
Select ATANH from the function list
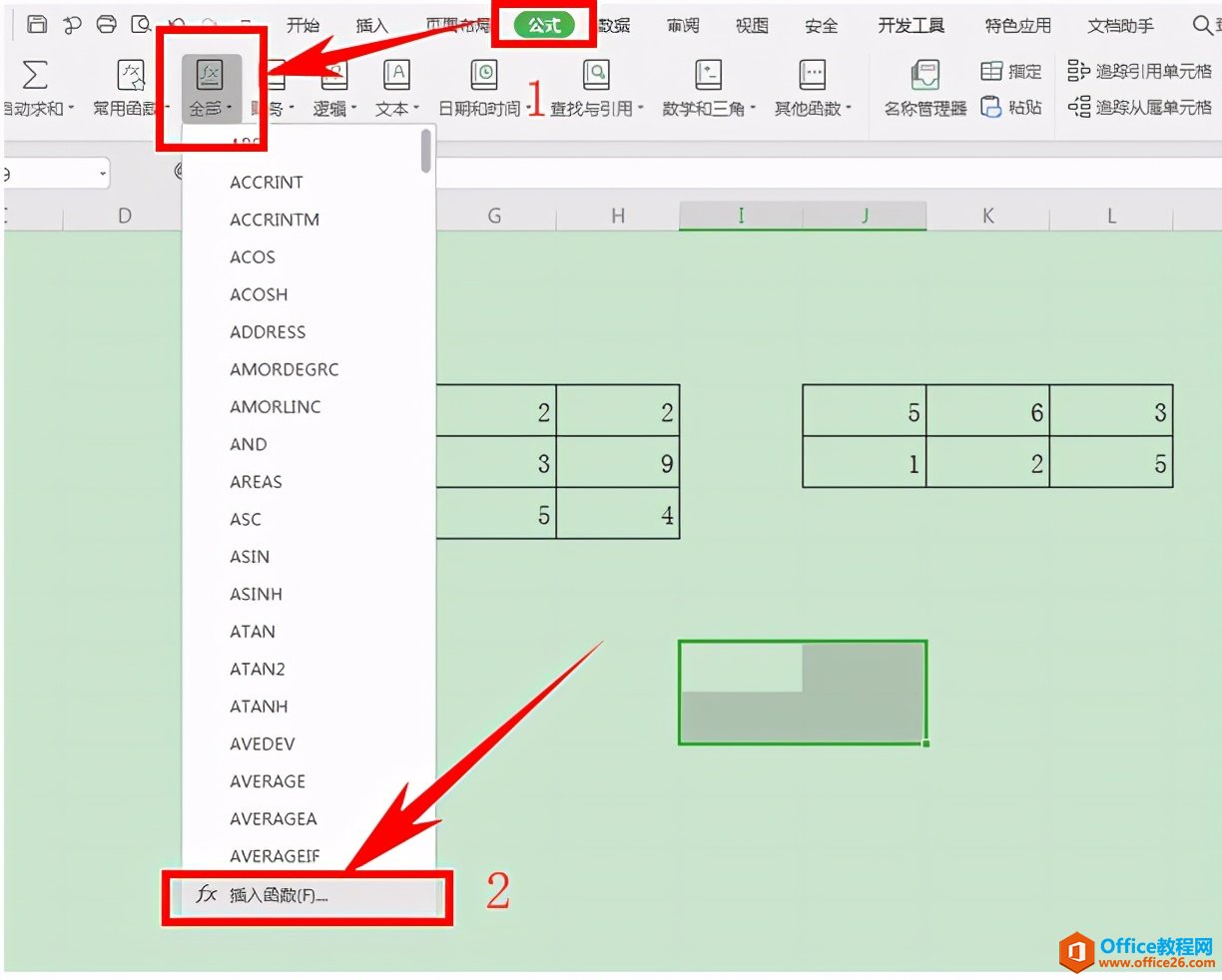click(259, 706)
